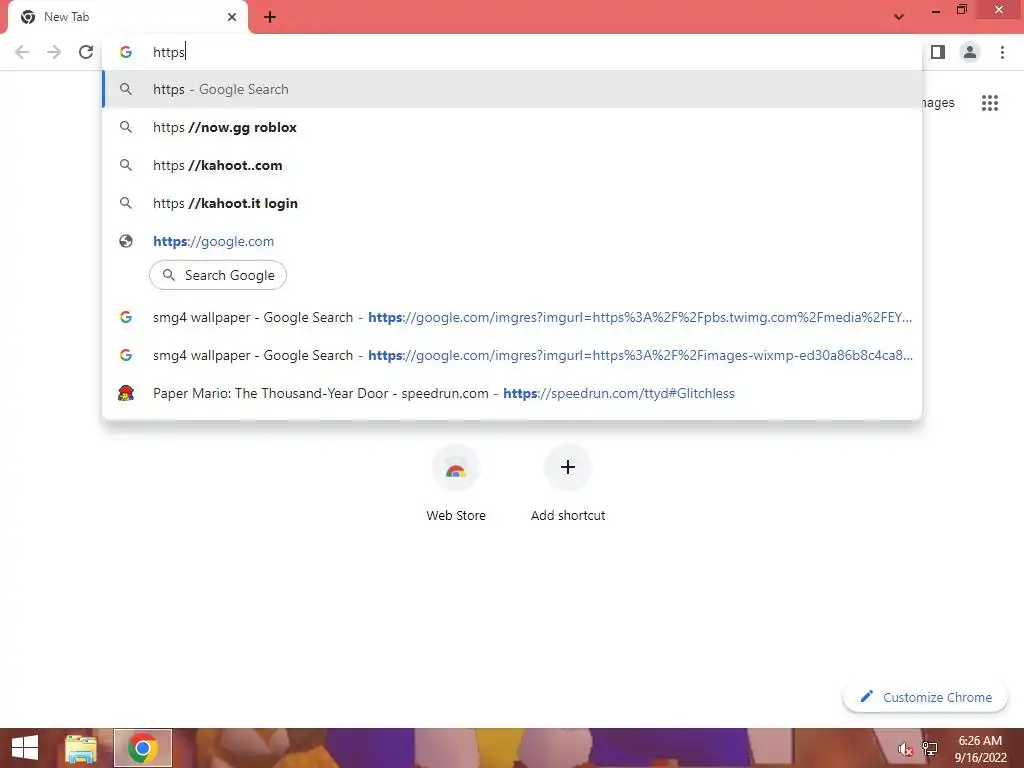Open the Windows Start menu
Image resolution: width=1024 pixels, height=768 pixels.
click(x=25, y=748)
